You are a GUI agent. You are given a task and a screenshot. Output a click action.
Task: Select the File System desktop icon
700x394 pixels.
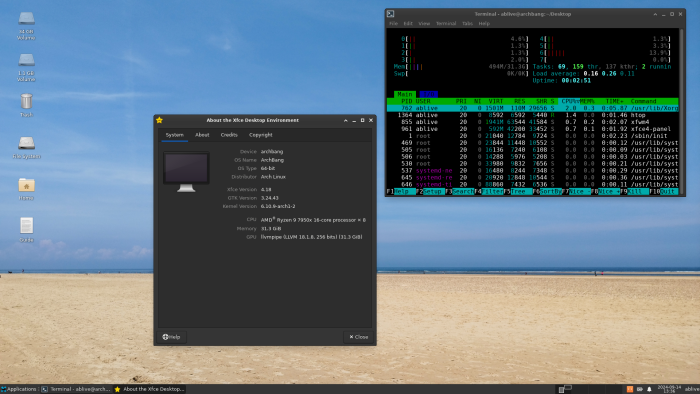point(26,147)
